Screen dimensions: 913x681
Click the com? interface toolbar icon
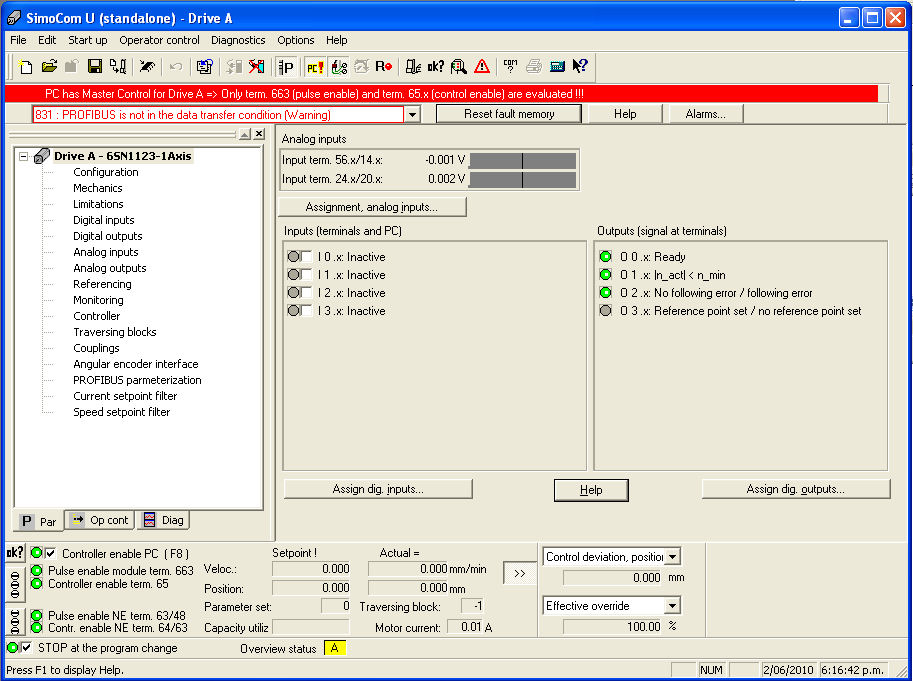(x=511, y=66)
